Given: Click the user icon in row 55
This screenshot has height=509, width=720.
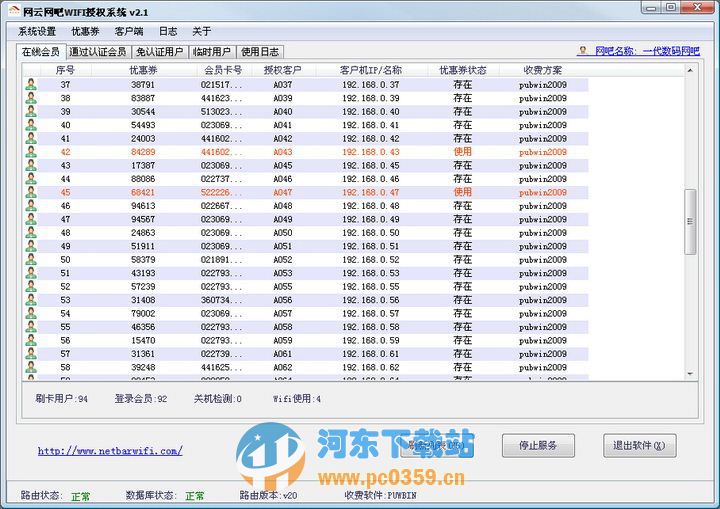Looking at the screenshot, I should click(x=31, y=327).
